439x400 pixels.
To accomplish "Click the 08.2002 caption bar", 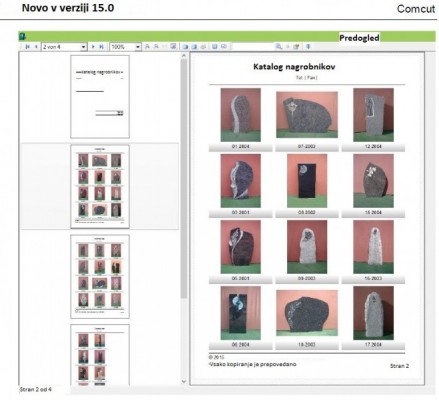I will [x=307, y=213].
